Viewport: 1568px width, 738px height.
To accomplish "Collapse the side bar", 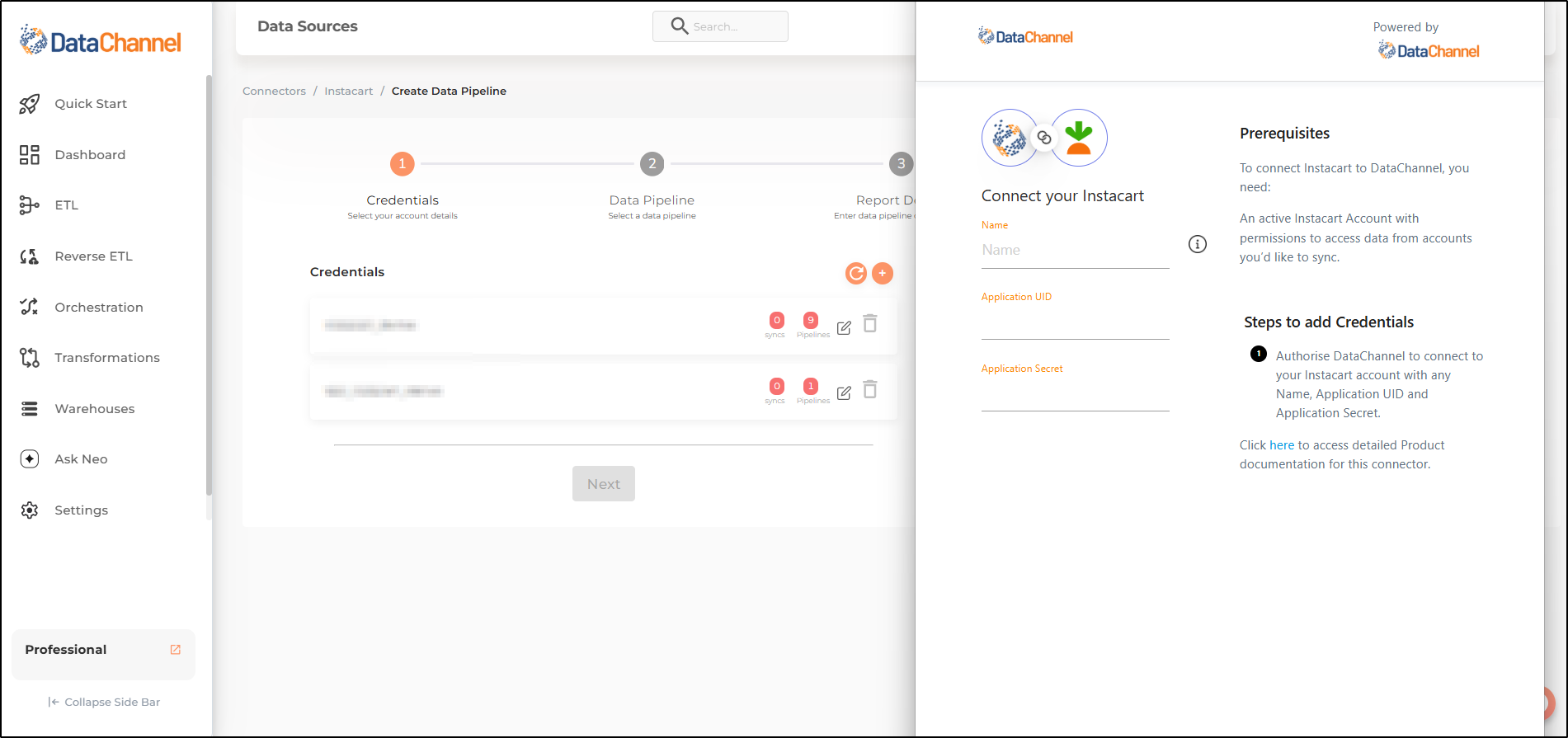I will pos(104,703).
